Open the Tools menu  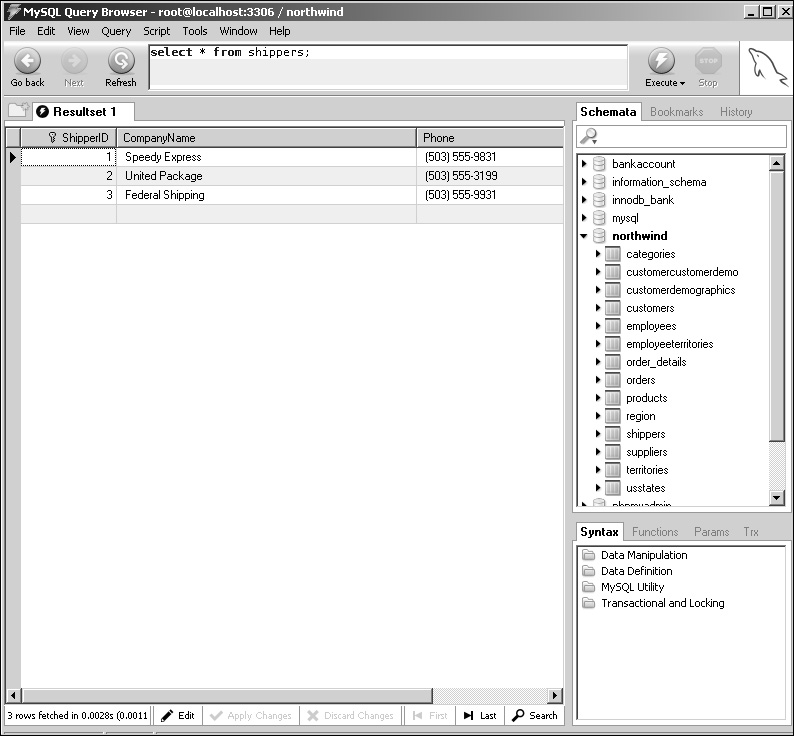[x=195, y=31]
